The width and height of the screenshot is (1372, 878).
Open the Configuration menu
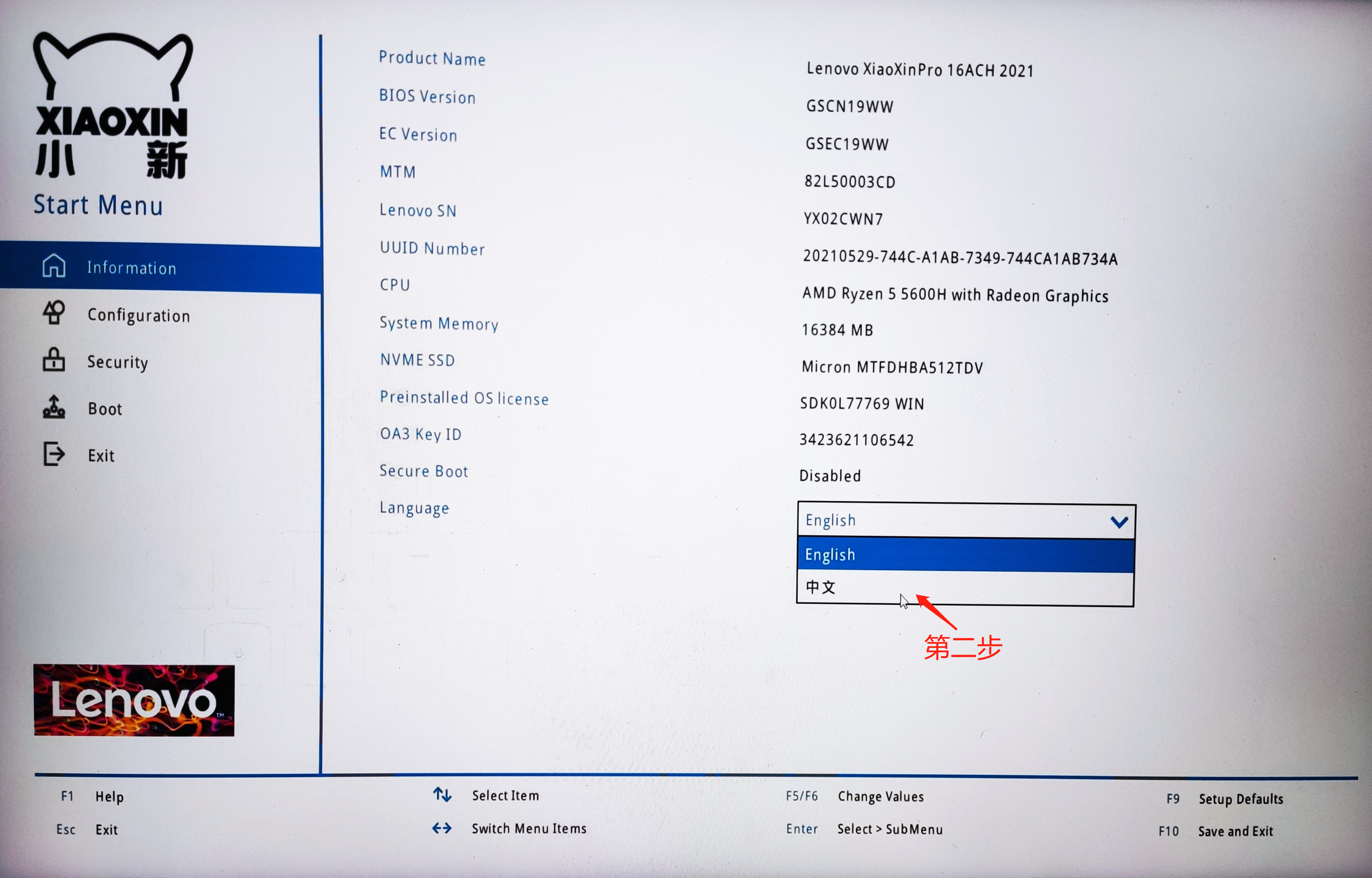click(138, 315)
